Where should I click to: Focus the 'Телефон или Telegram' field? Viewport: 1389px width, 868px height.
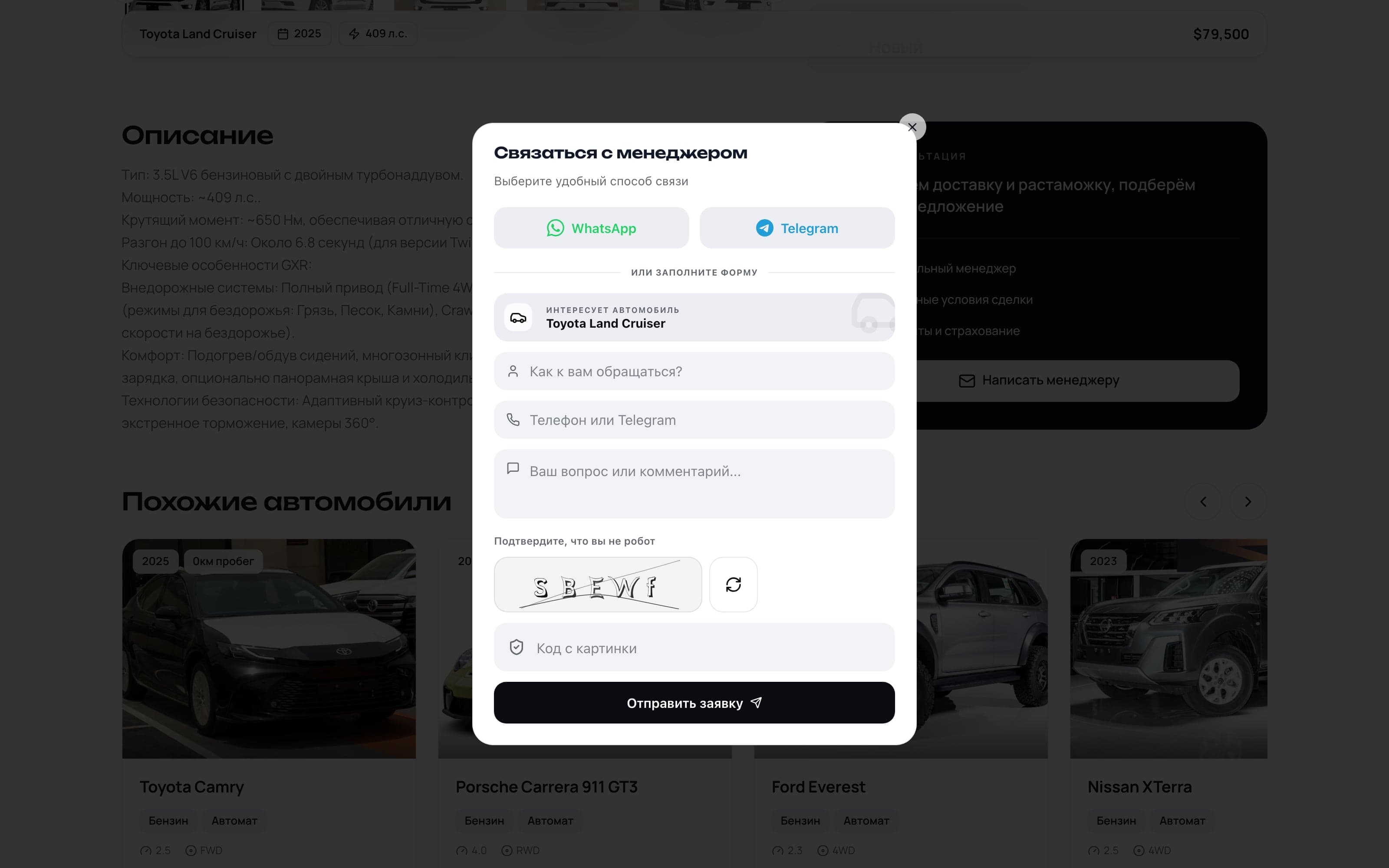pos(694,420)
